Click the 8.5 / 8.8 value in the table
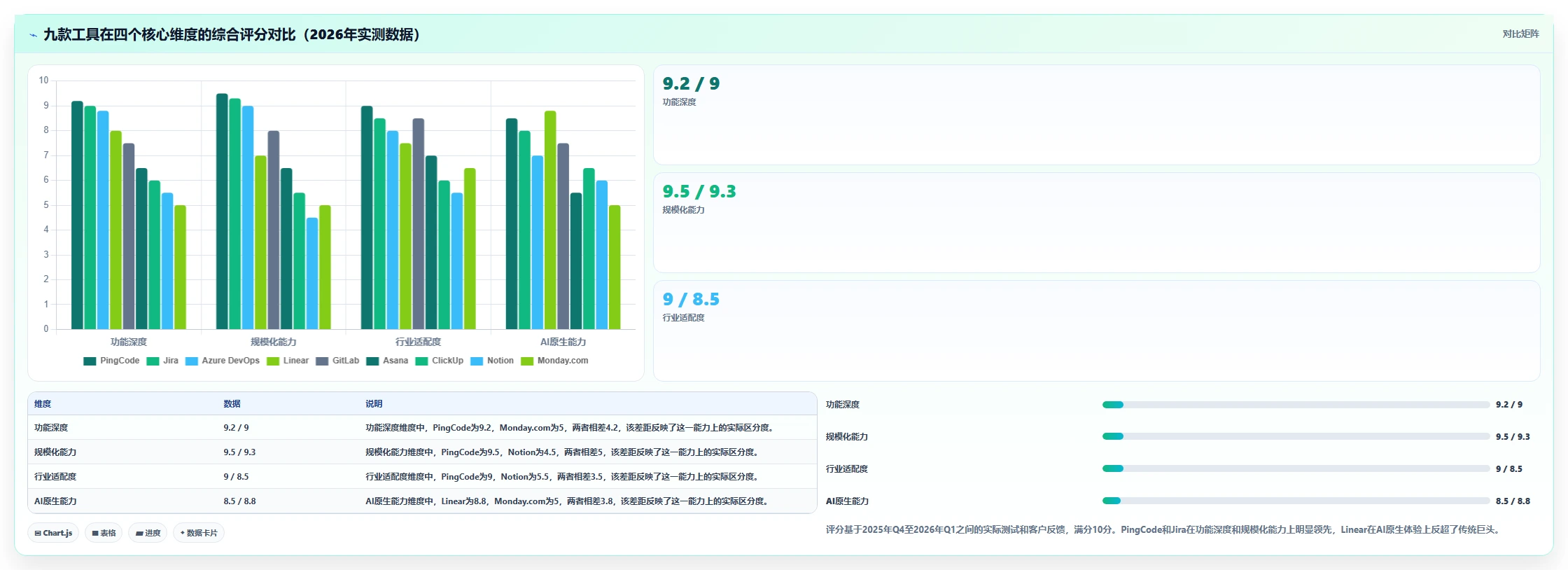1568x570 pixels. point(239,501)
